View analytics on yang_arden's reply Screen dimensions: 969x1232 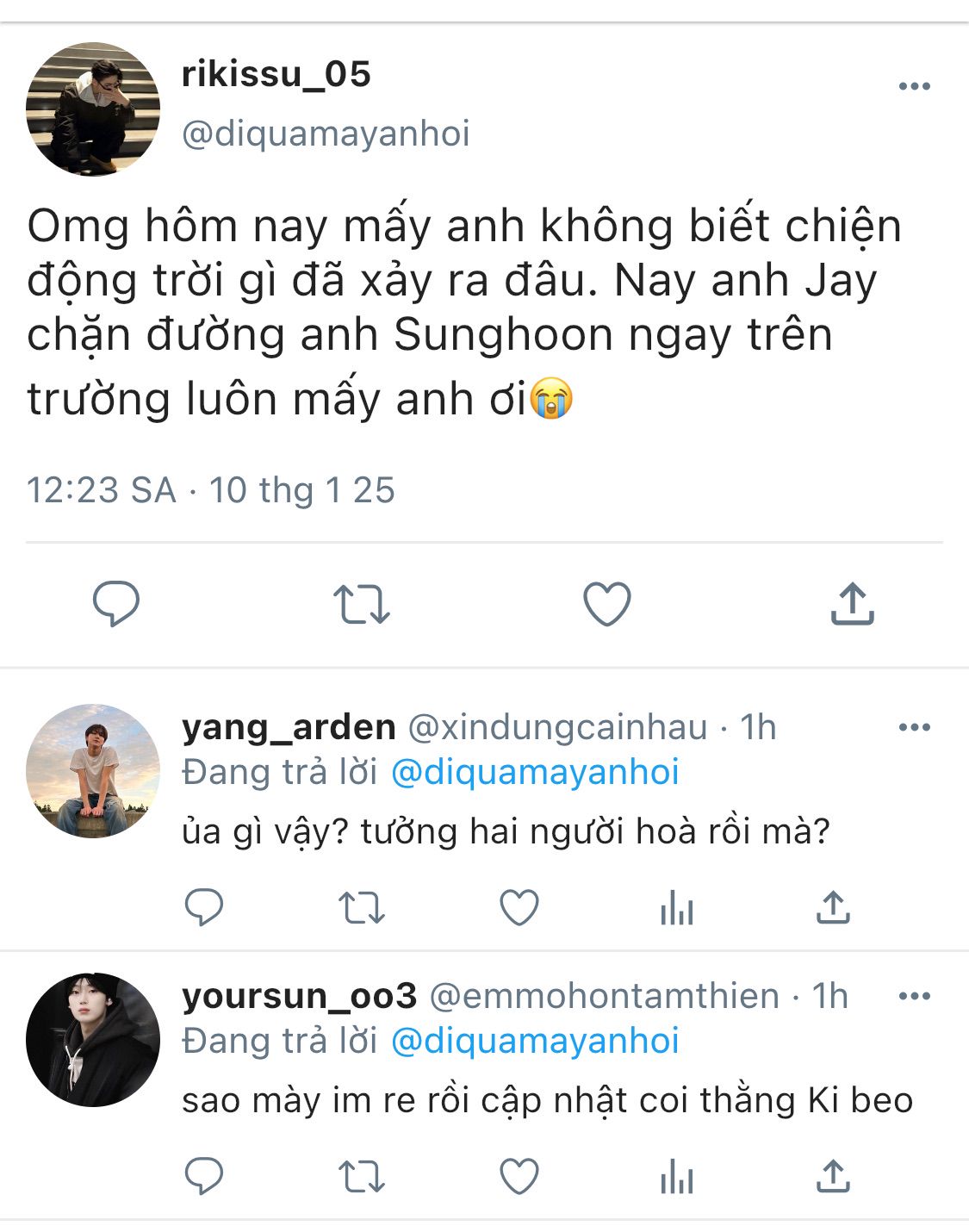tap(677, 908)
